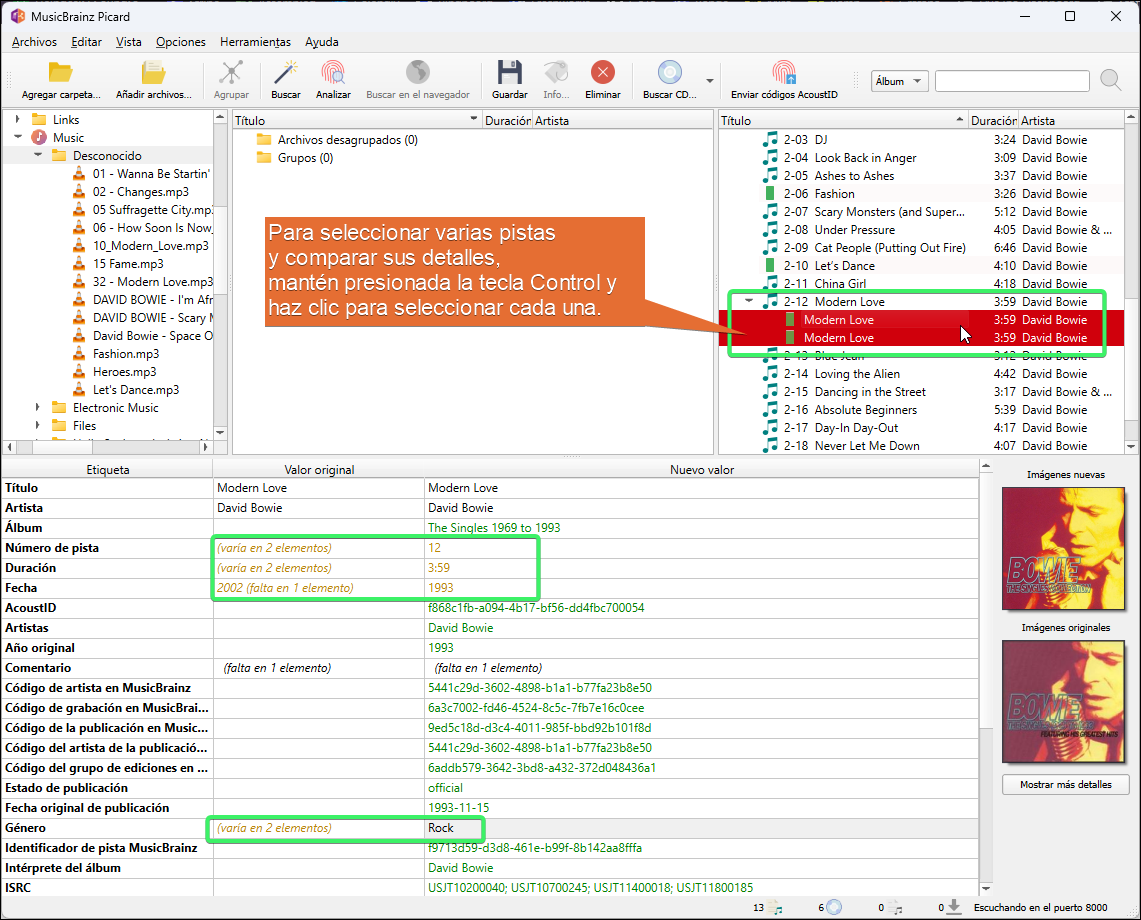The width and height of the screenshot is (1141, 920).
Task: Select 15 Fame.mp3 file
Action: 128,263
